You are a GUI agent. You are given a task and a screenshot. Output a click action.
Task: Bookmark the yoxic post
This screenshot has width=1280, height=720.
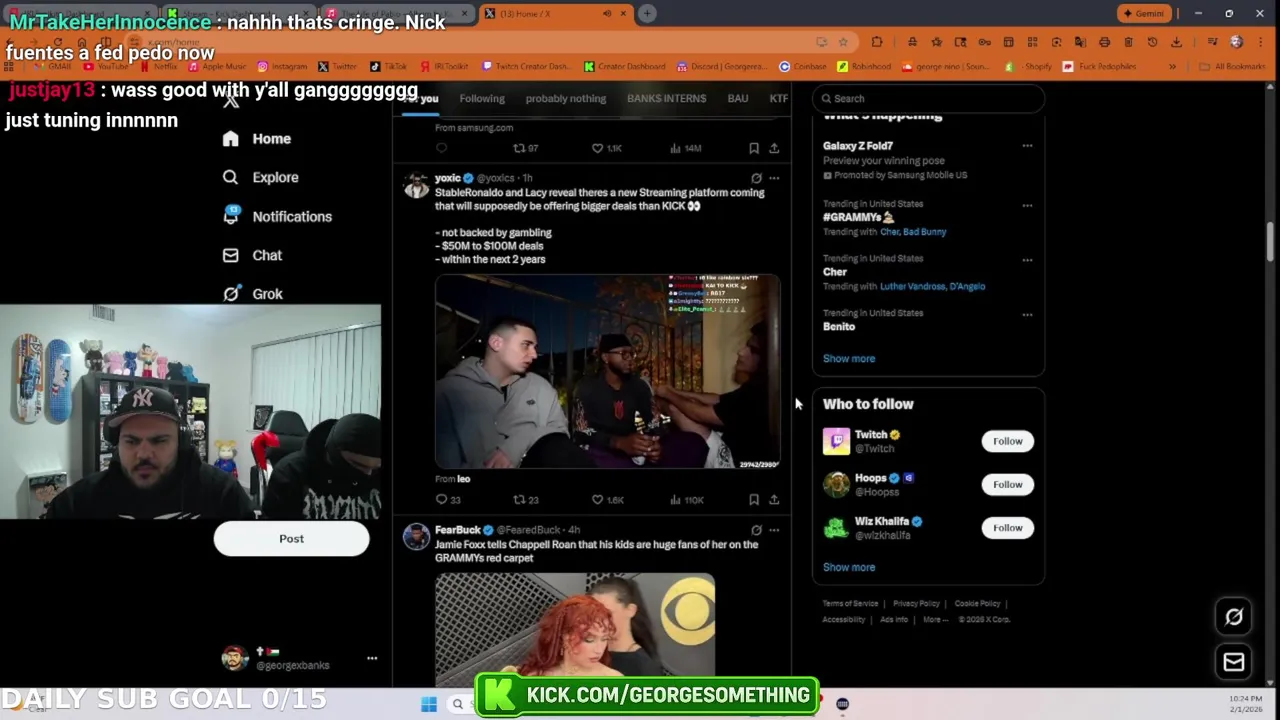pyautogui.click(x=754, y=500)
